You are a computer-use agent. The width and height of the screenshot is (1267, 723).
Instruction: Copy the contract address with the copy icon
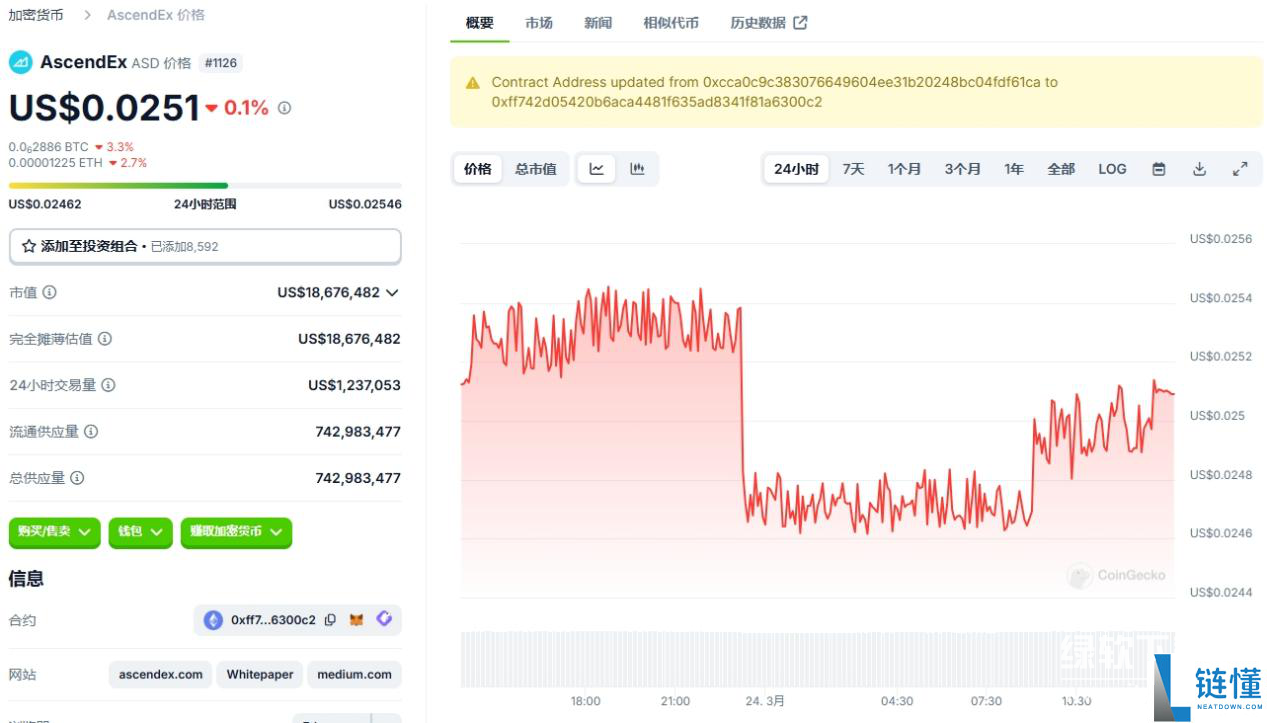click(330, 620)
